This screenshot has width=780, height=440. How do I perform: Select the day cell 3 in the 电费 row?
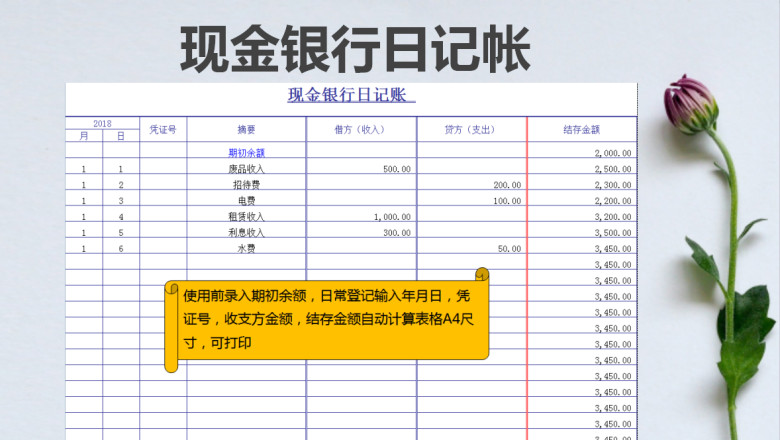tap(121, 198)
